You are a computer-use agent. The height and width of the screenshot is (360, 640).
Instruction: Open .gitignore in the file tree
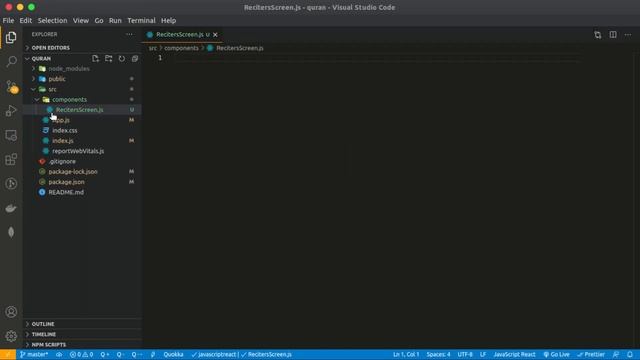pyautogui.click(x=62, y=161)
